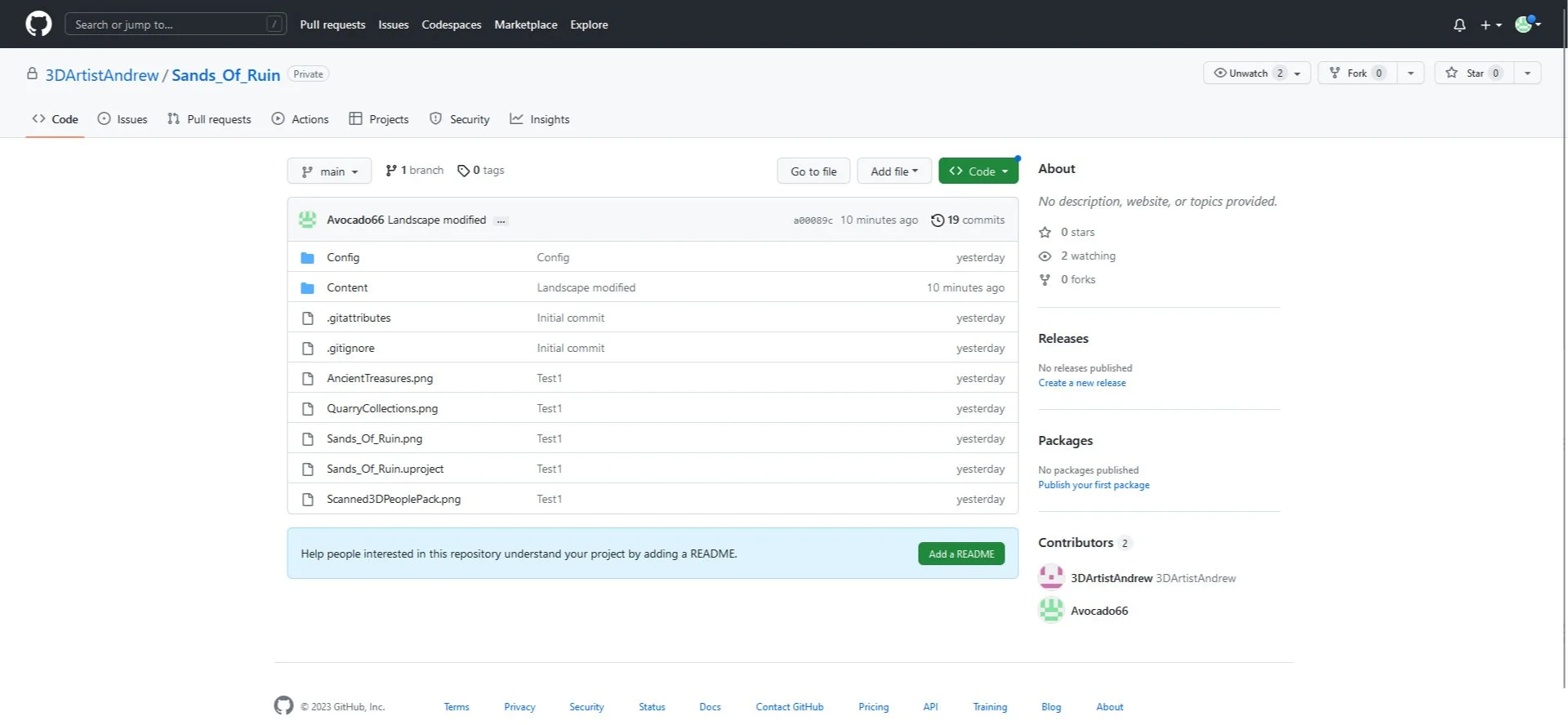Open the Sands_Of_Ruin.uproject file

385,469
